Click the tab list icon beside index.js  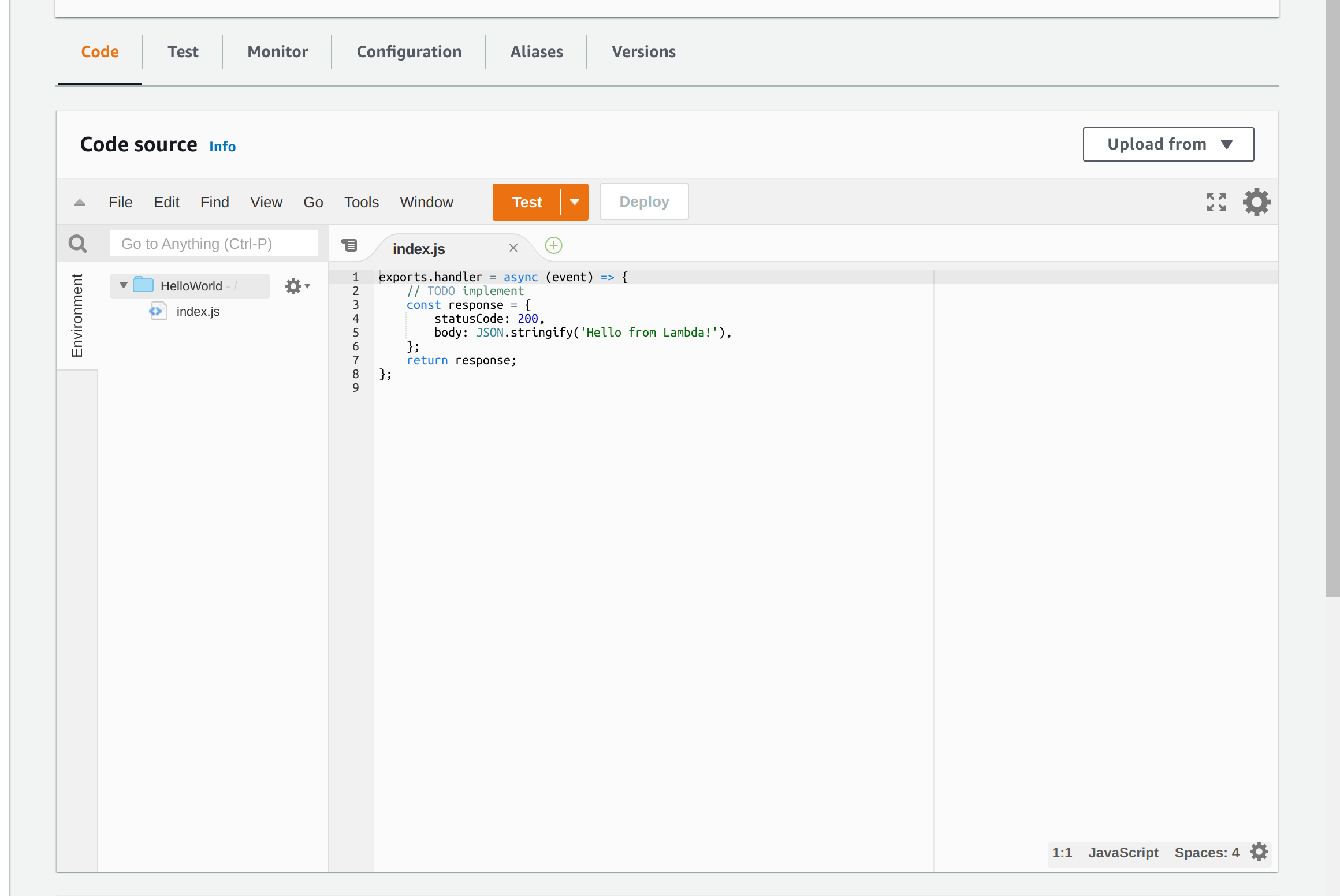tap(349, 245)
